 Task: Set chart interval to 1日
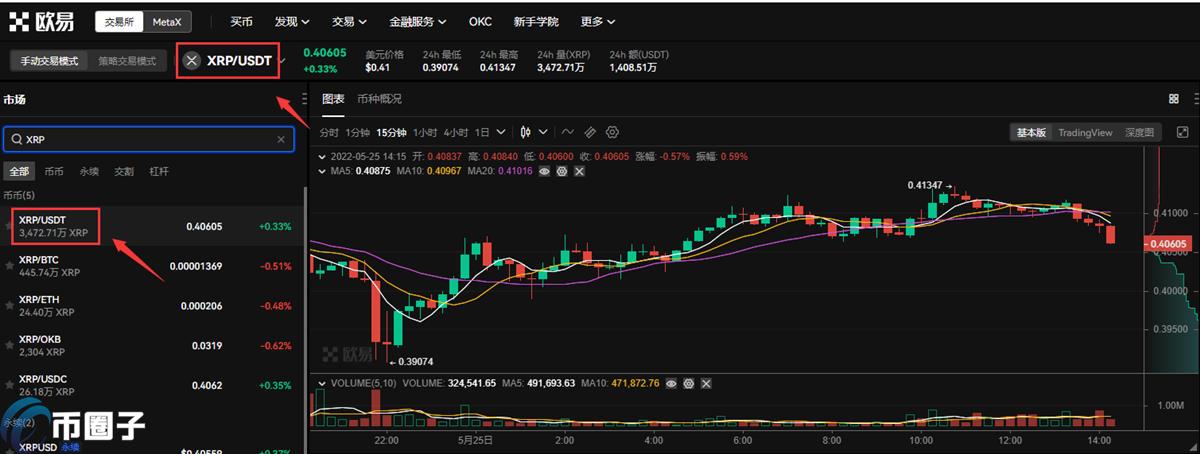click(x=482, y=132)
